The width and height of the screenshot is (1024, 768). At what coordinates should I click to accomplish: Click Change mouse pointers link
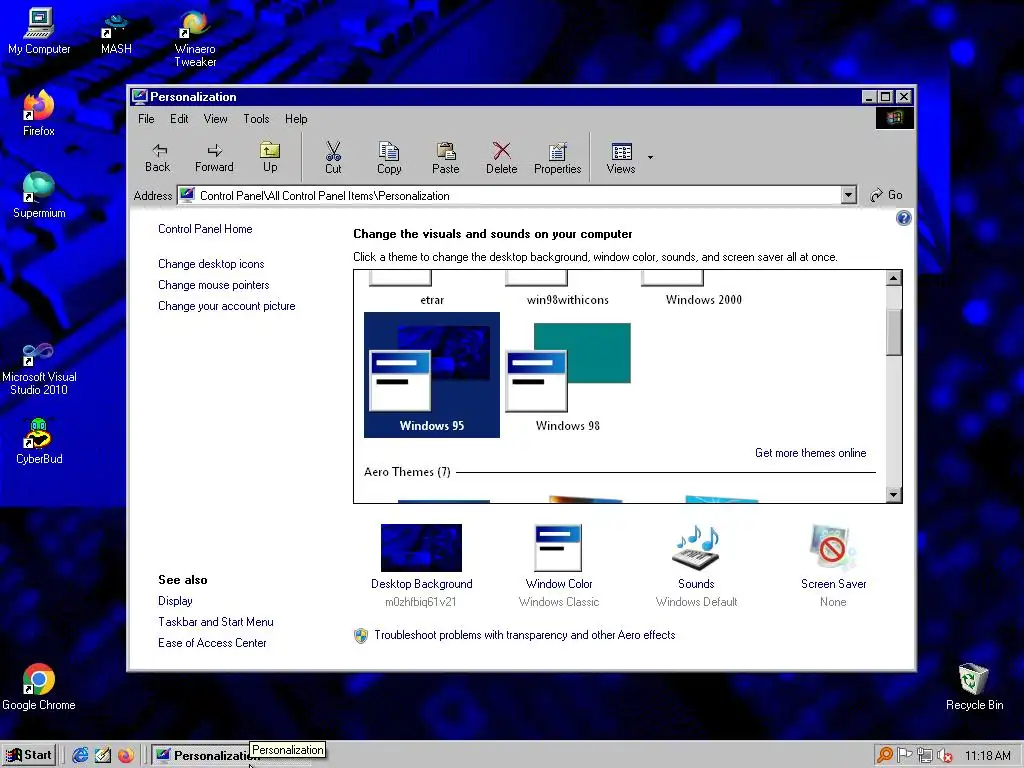point(214,285)
